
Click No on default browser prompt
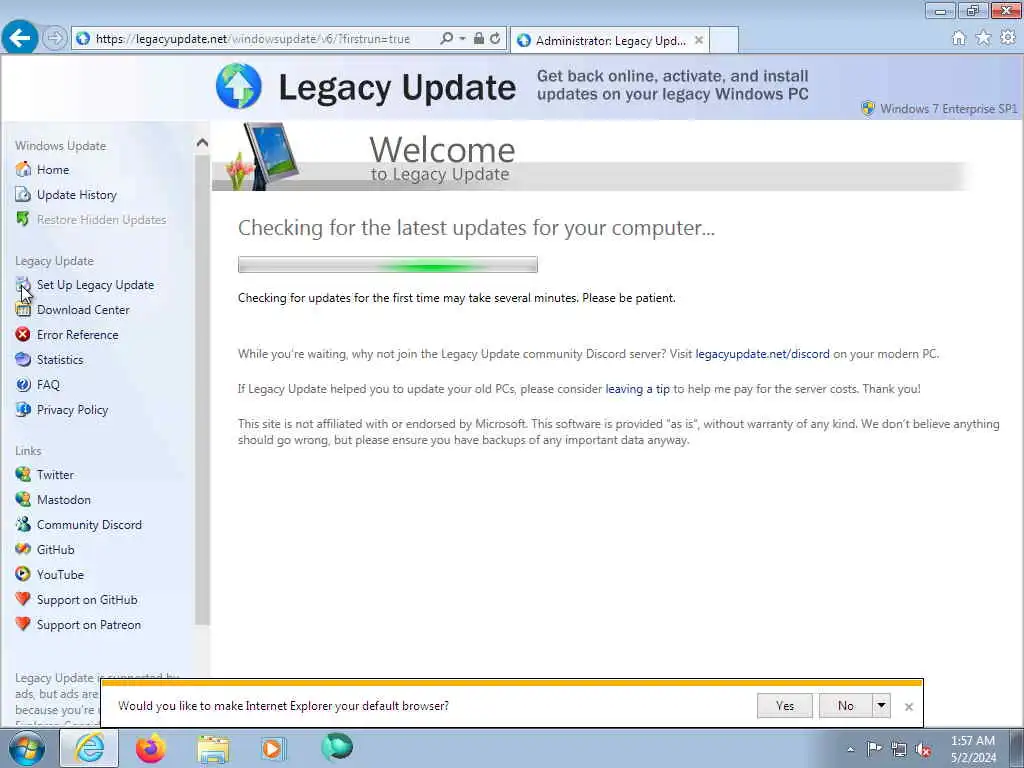(846, 705)
